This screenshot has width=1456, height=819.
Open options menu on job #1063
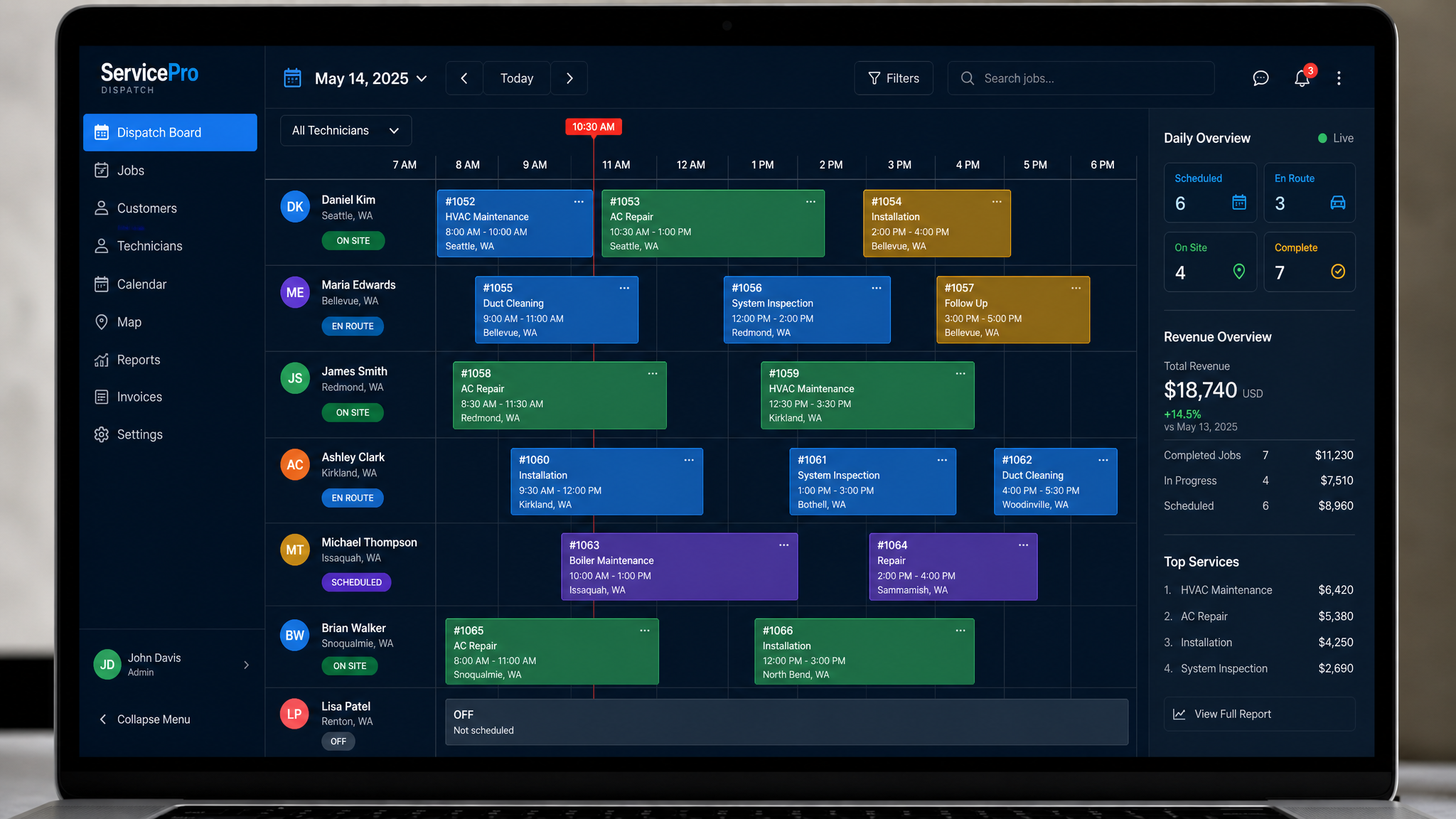point(784,545)
